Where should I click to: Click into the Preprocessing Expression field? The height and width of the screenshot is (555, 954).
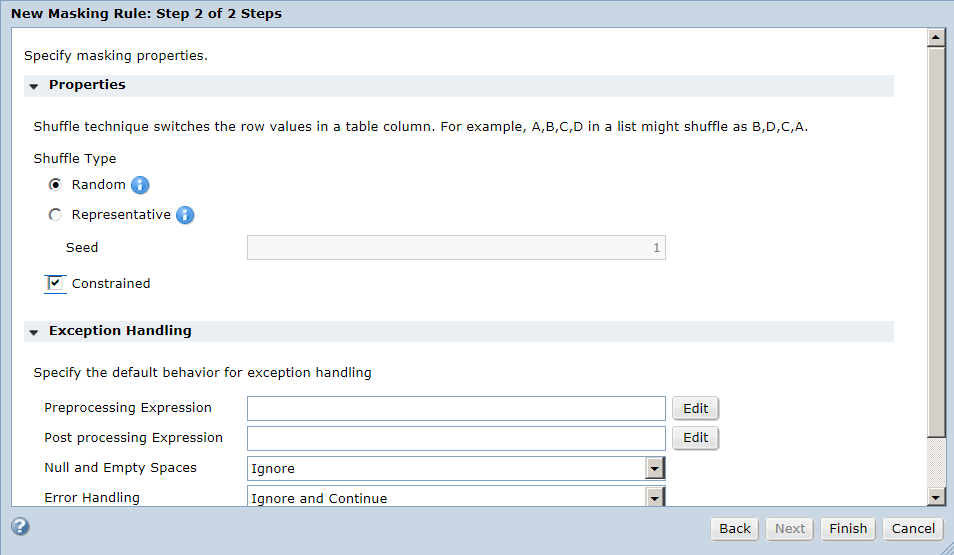pyautogui.click(x=456, y=408)
